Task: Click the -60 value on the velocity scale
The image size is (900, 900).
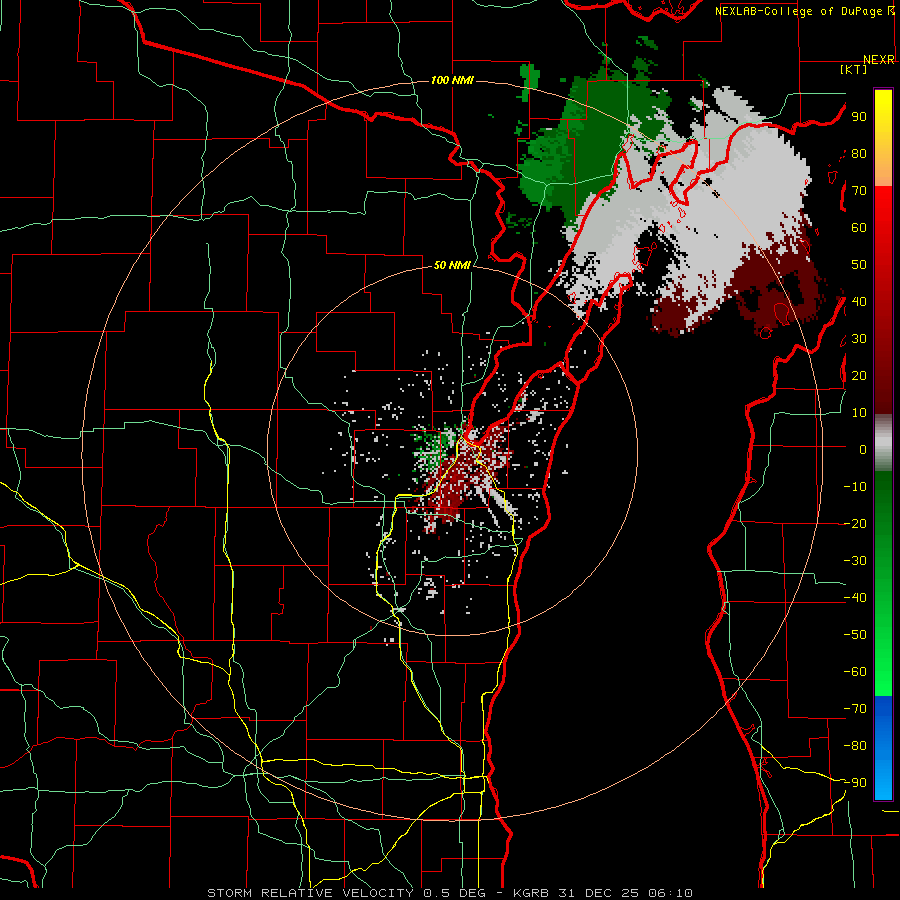Action: point(855,672)
